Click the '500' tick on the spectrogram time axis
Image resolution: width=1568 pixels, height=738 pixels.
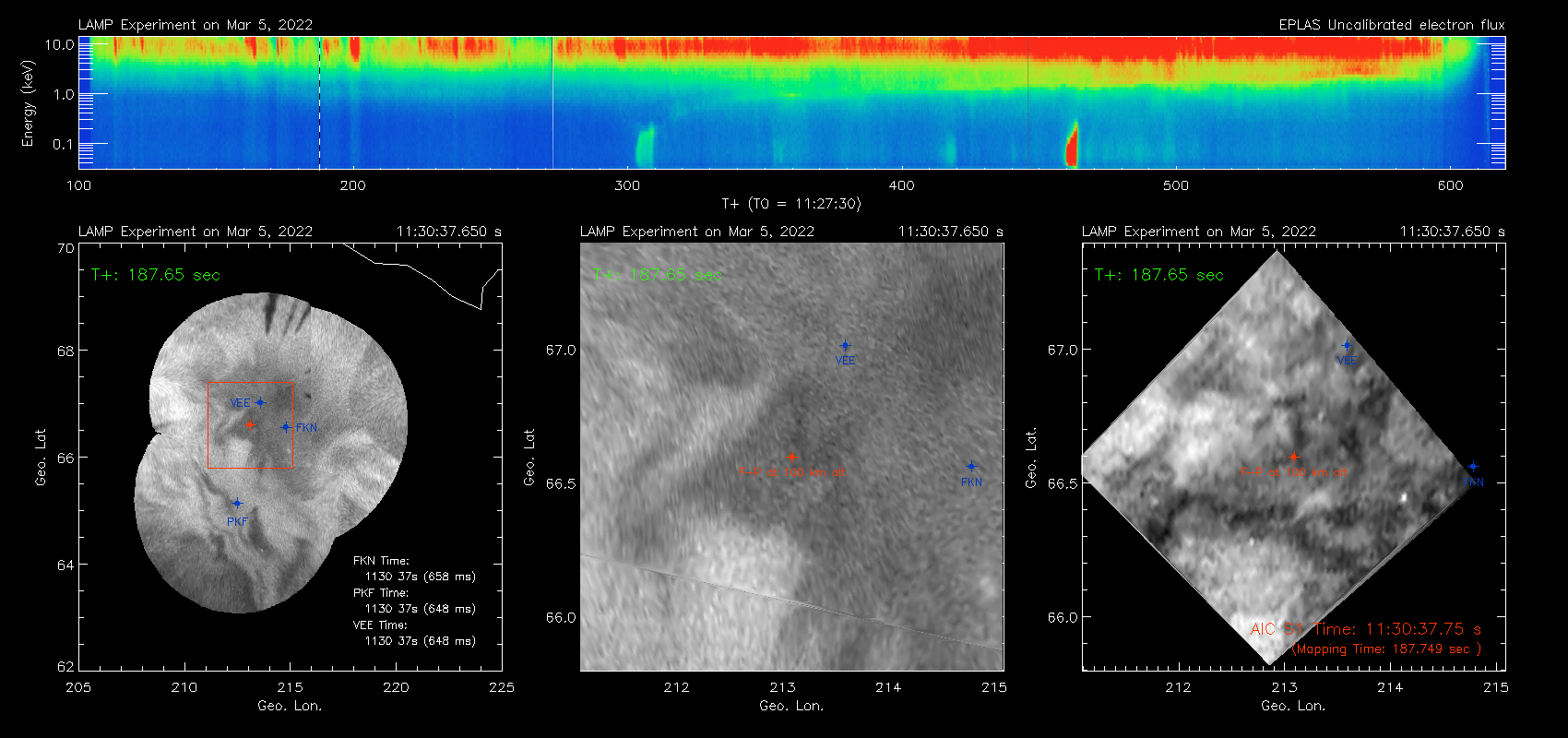(x=1176, y=185)
